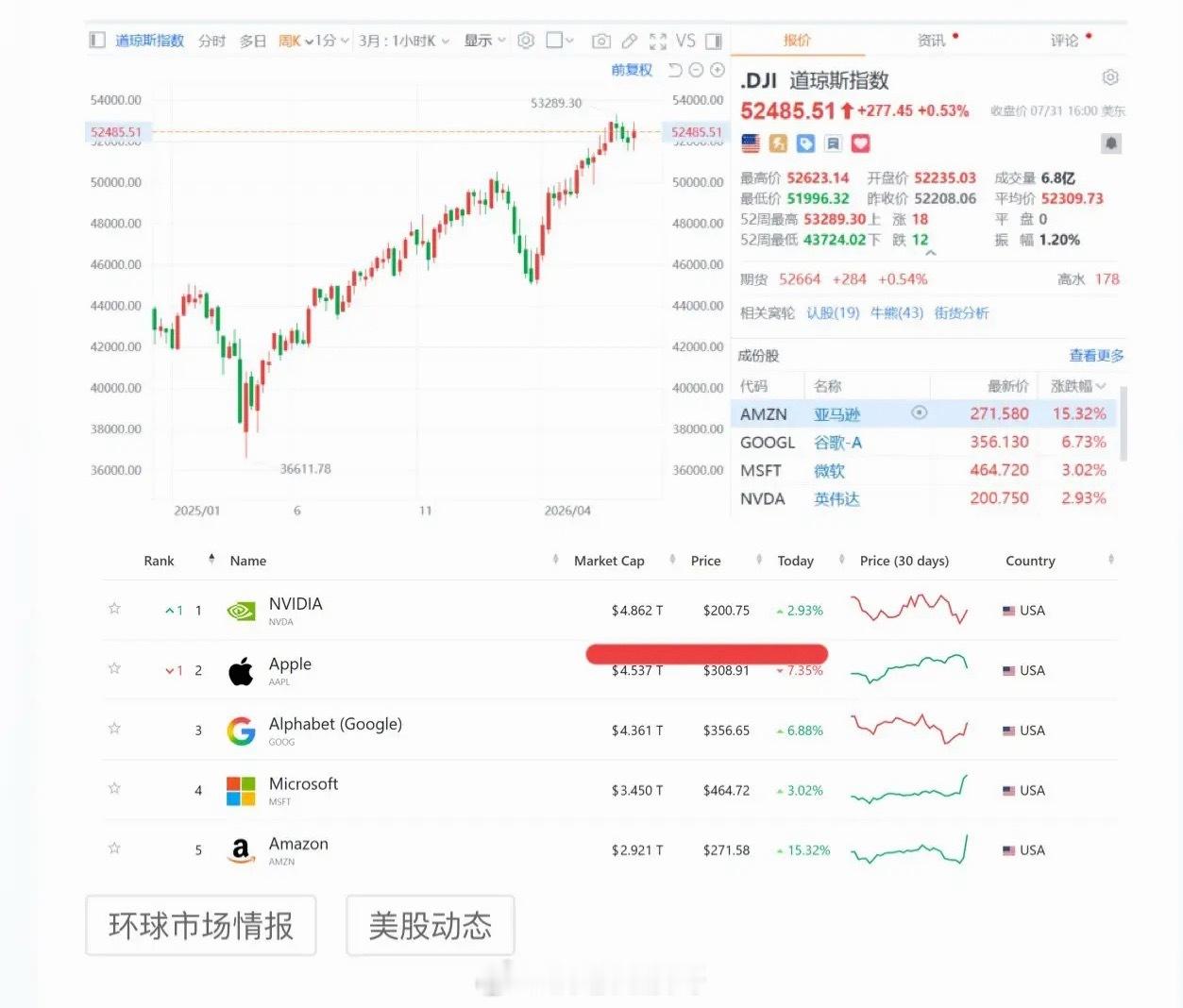Collapse quote details with the up chevron
Image resolution: width=1183 pixels, height=1008 pixels.
click(931, 253)
